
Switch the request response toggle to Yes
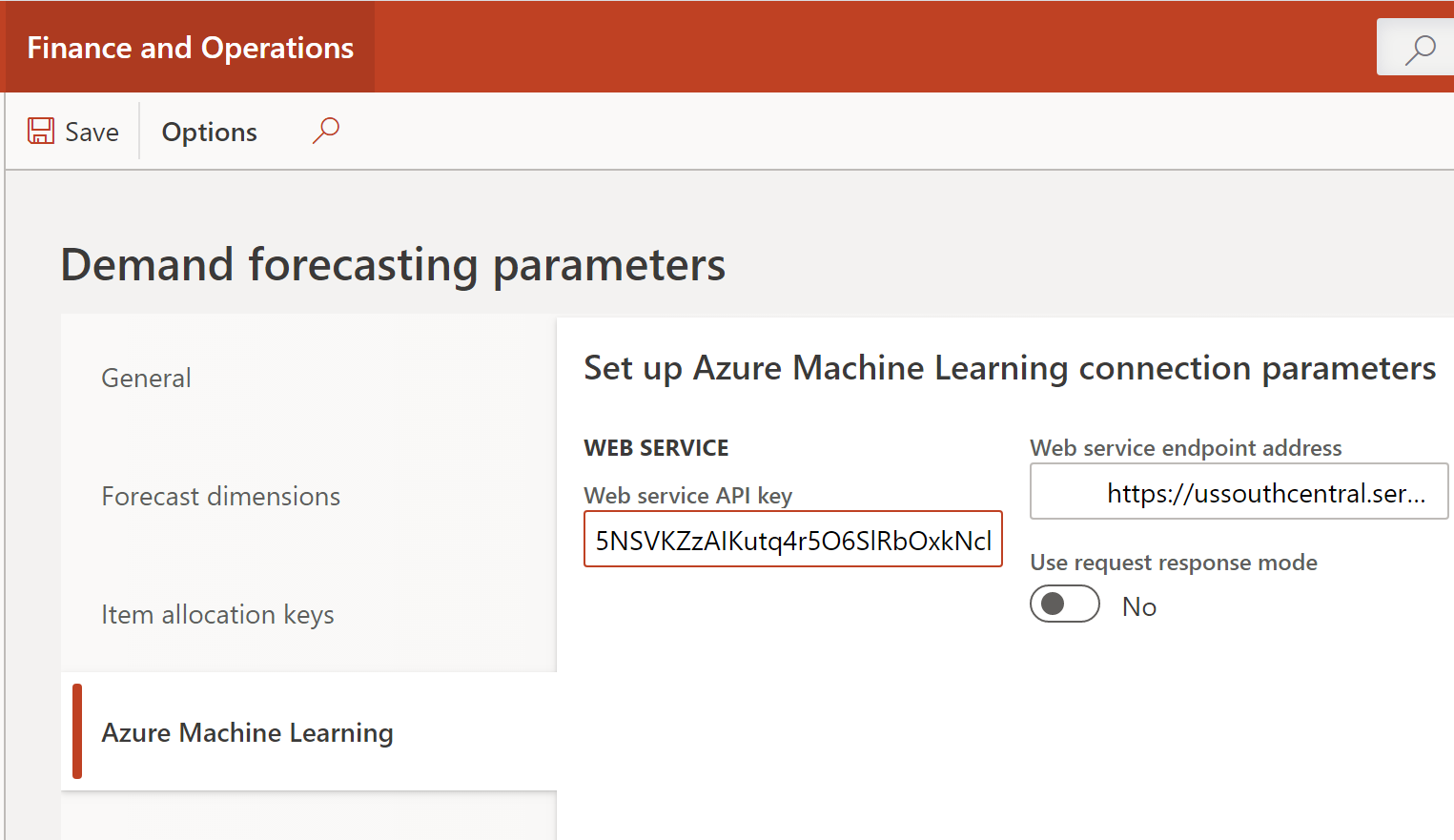(x=1065, y=604)
